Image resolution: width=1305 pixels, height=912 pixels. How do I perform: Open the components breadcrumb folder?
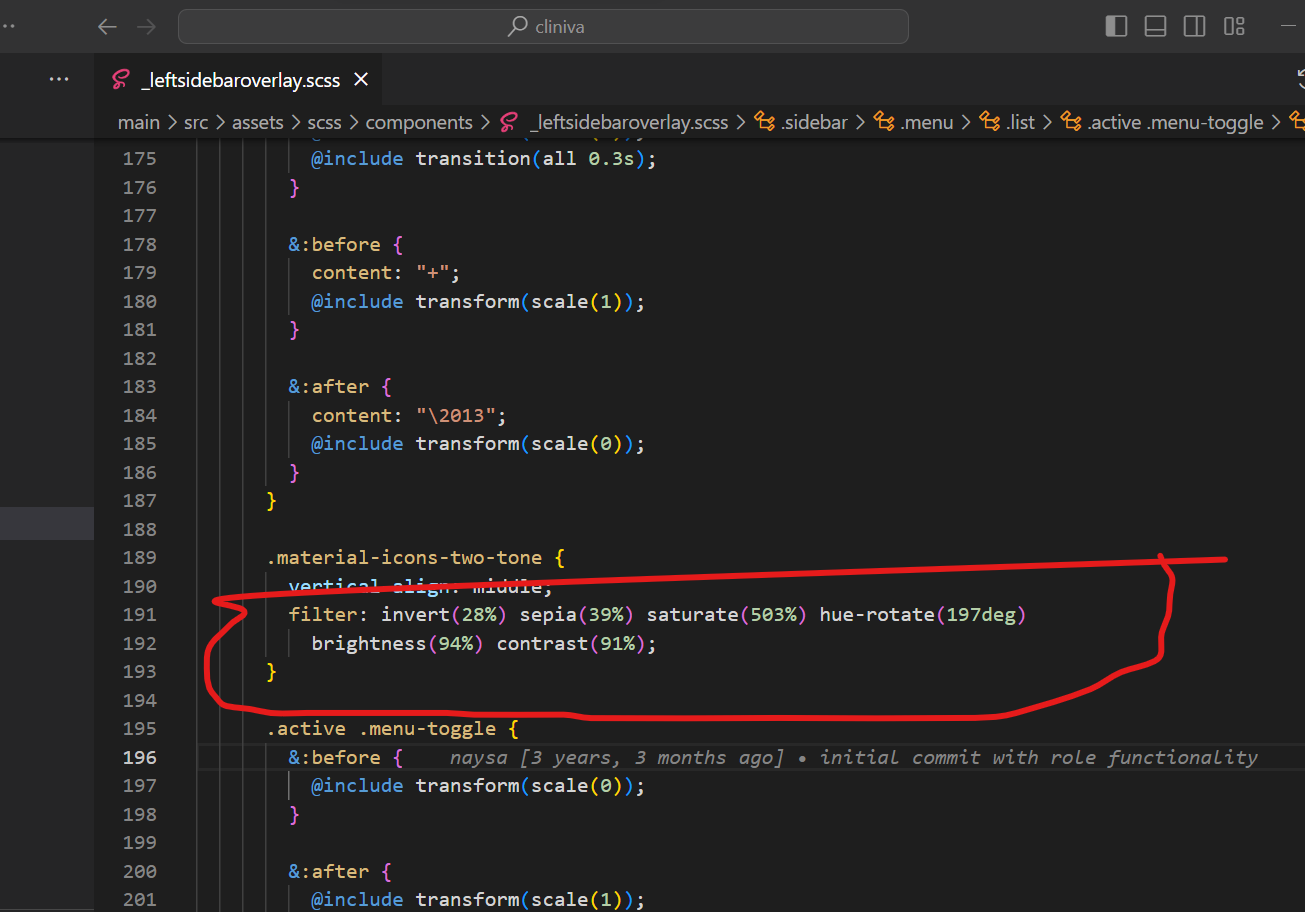click(419, 123)
